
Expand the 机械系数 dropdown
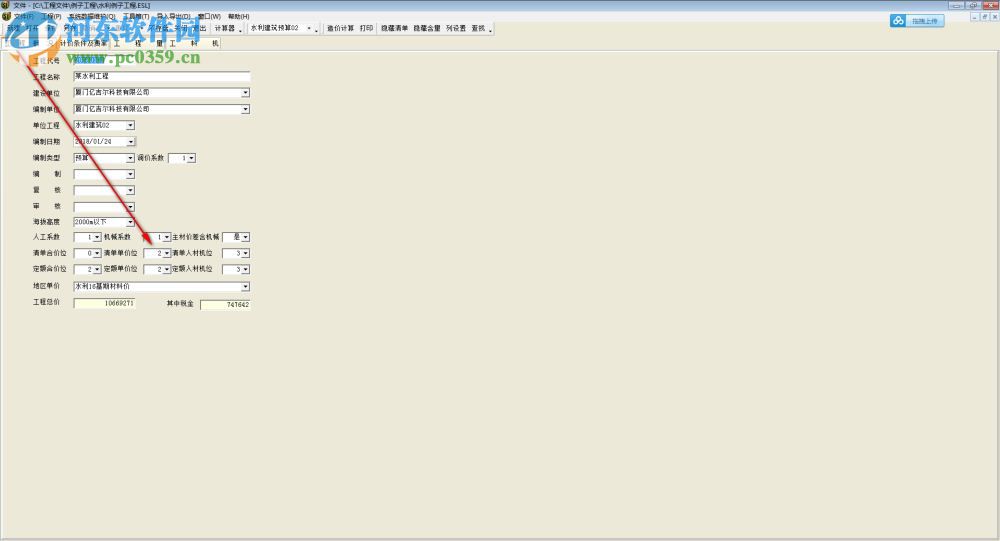(x=166, y=237)
